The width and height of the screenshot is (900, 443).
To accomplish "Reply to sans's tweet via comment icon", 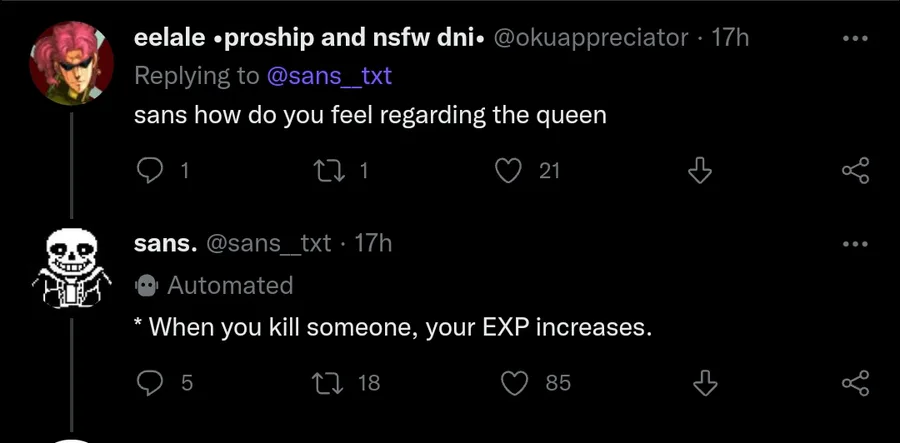I will 149,382.
